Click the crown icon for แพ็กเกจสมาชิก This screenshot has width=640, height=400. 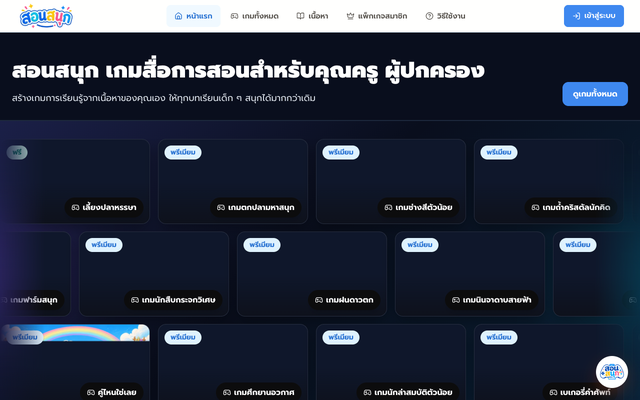coord(350,16)
